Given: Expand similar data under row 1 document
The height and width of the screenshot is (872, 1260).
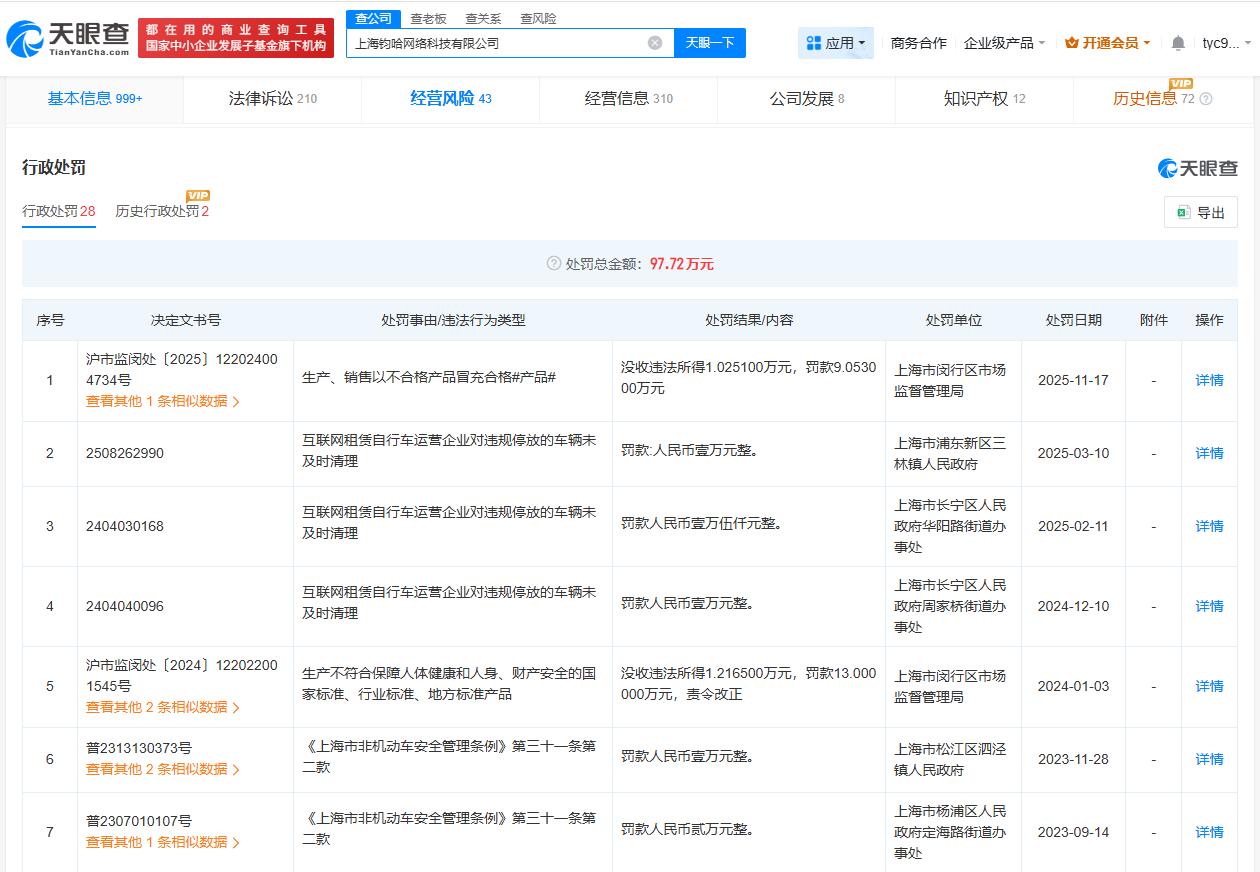Looking at the screenshot, I should pyautogui.click(x=162, y=401).
